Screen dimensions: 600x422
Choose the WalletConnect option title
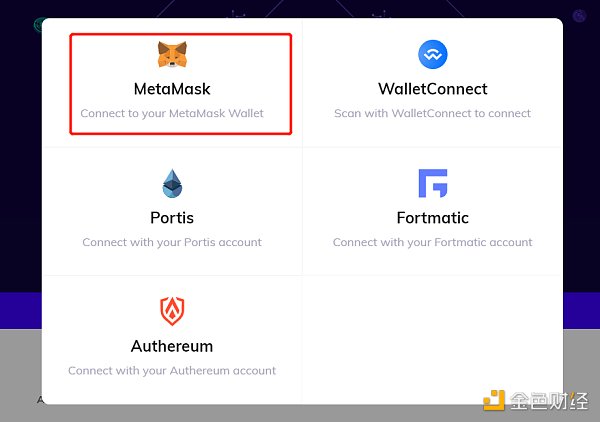432,89
